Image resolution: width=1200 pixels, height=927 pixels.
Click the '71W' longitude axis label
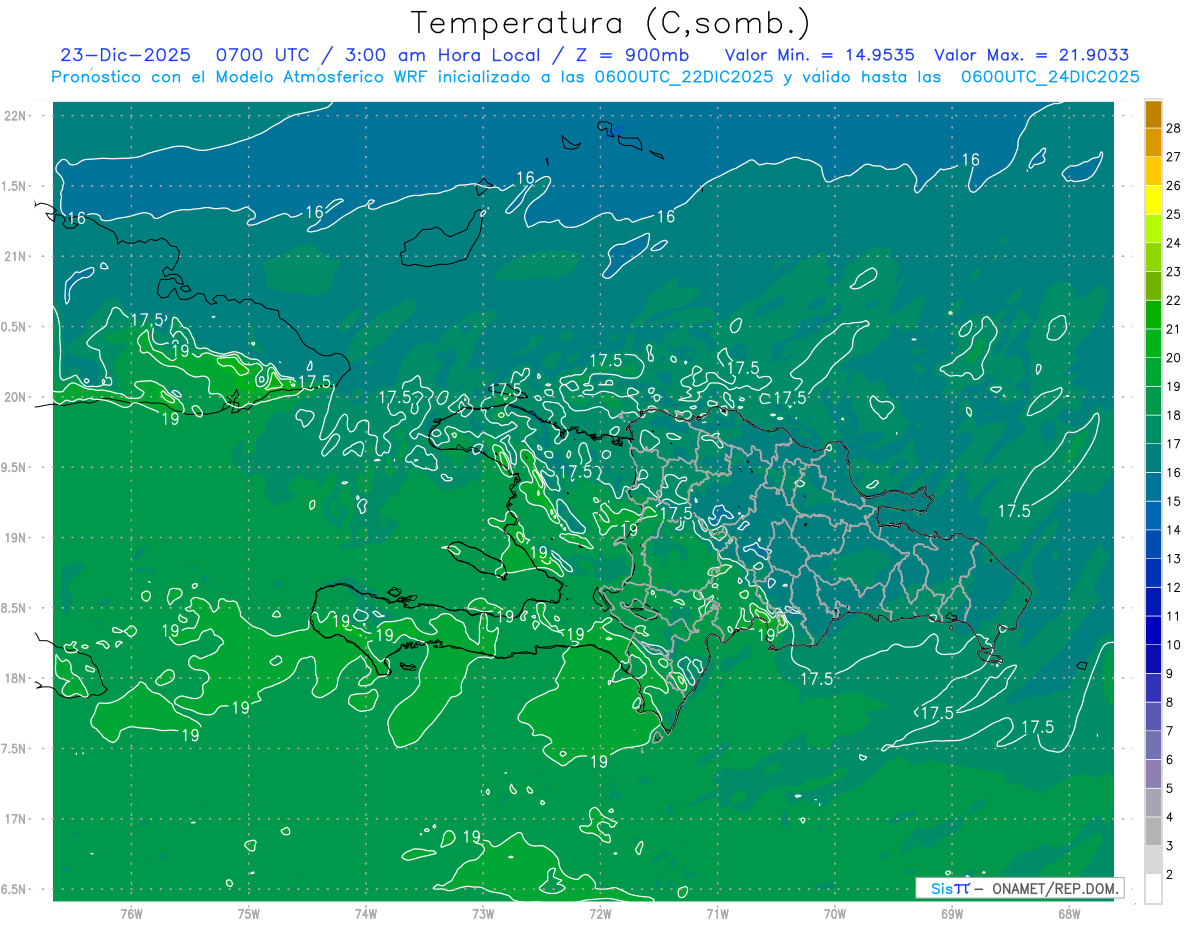717,914
